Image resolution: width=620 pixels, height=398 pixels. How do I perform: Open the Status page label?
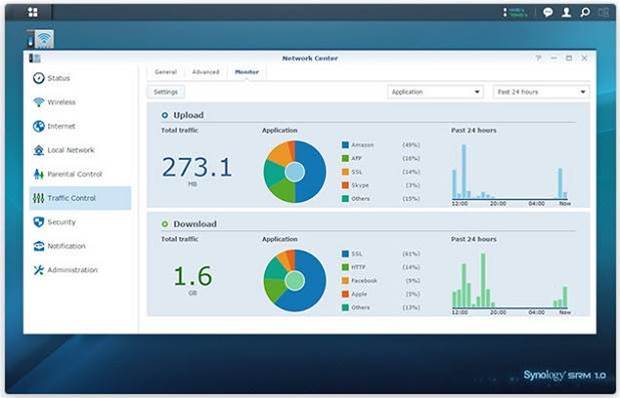(x=59, y=78)
